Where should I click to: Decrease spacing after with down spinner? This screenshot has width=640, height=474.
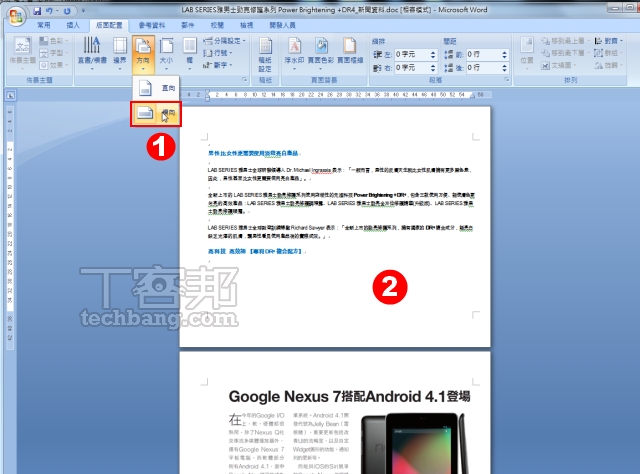point(504,70)
